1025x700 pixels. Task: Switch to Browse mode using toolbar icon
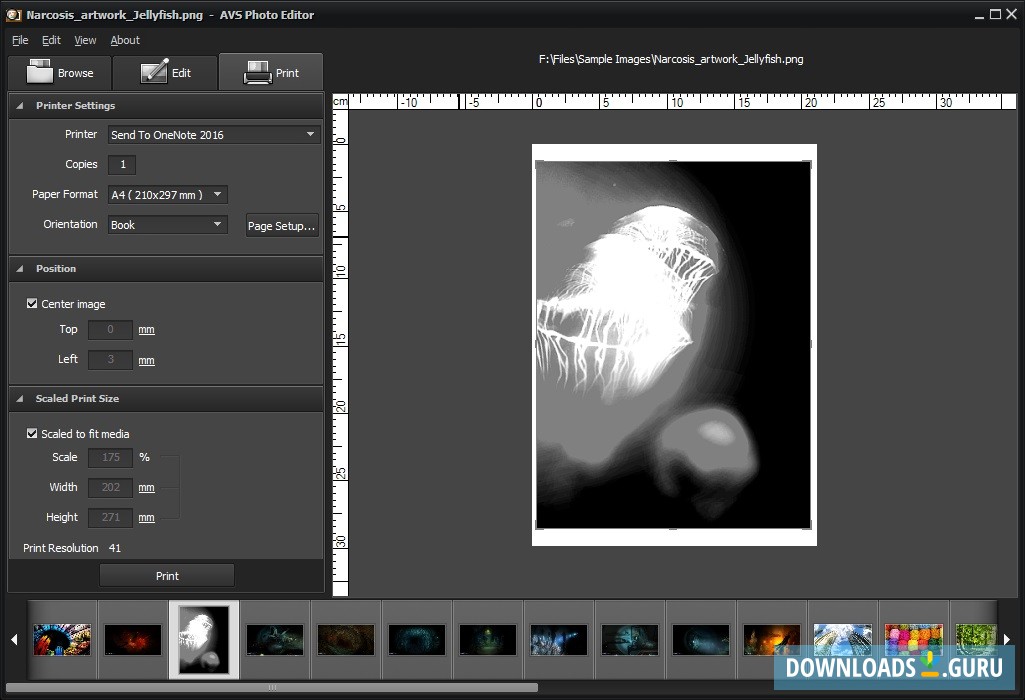coord(59,72)
